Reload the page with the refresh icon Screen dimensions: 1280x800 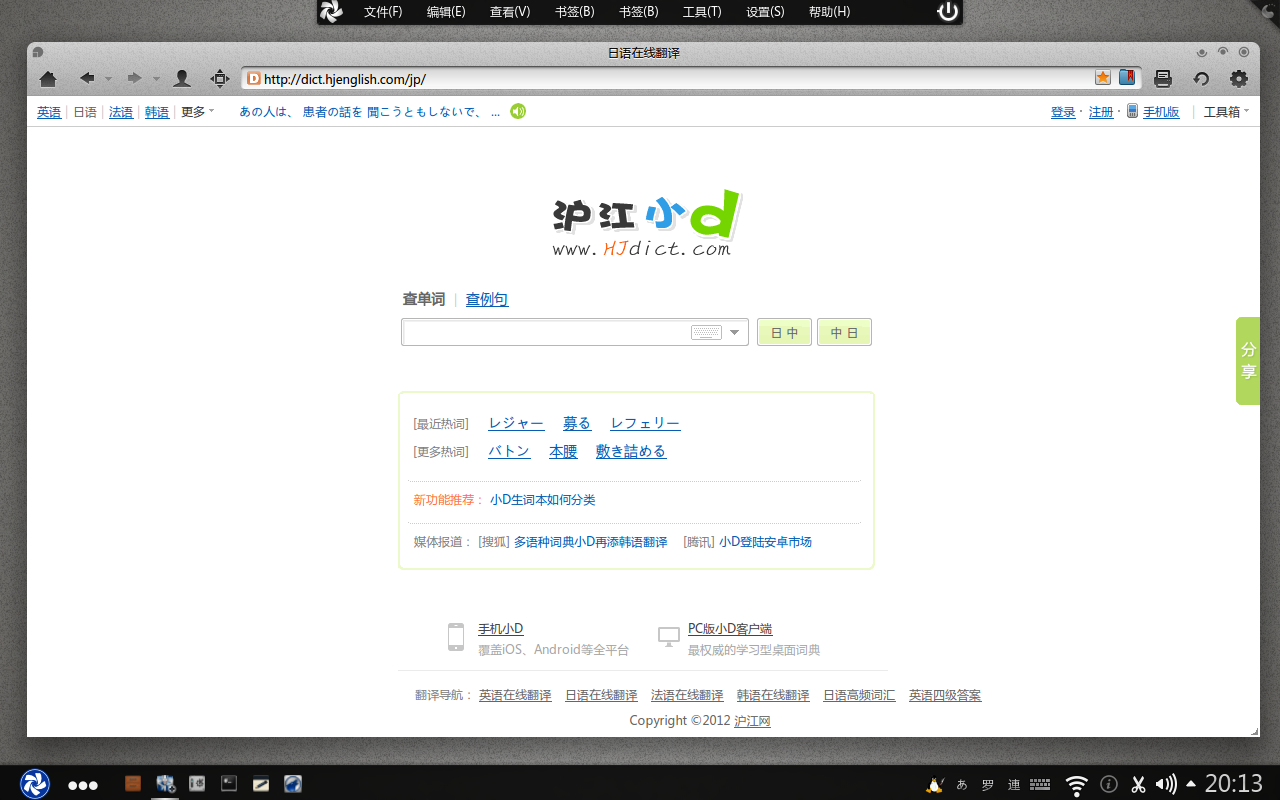pyautogui.click(x=1201, y=78)
